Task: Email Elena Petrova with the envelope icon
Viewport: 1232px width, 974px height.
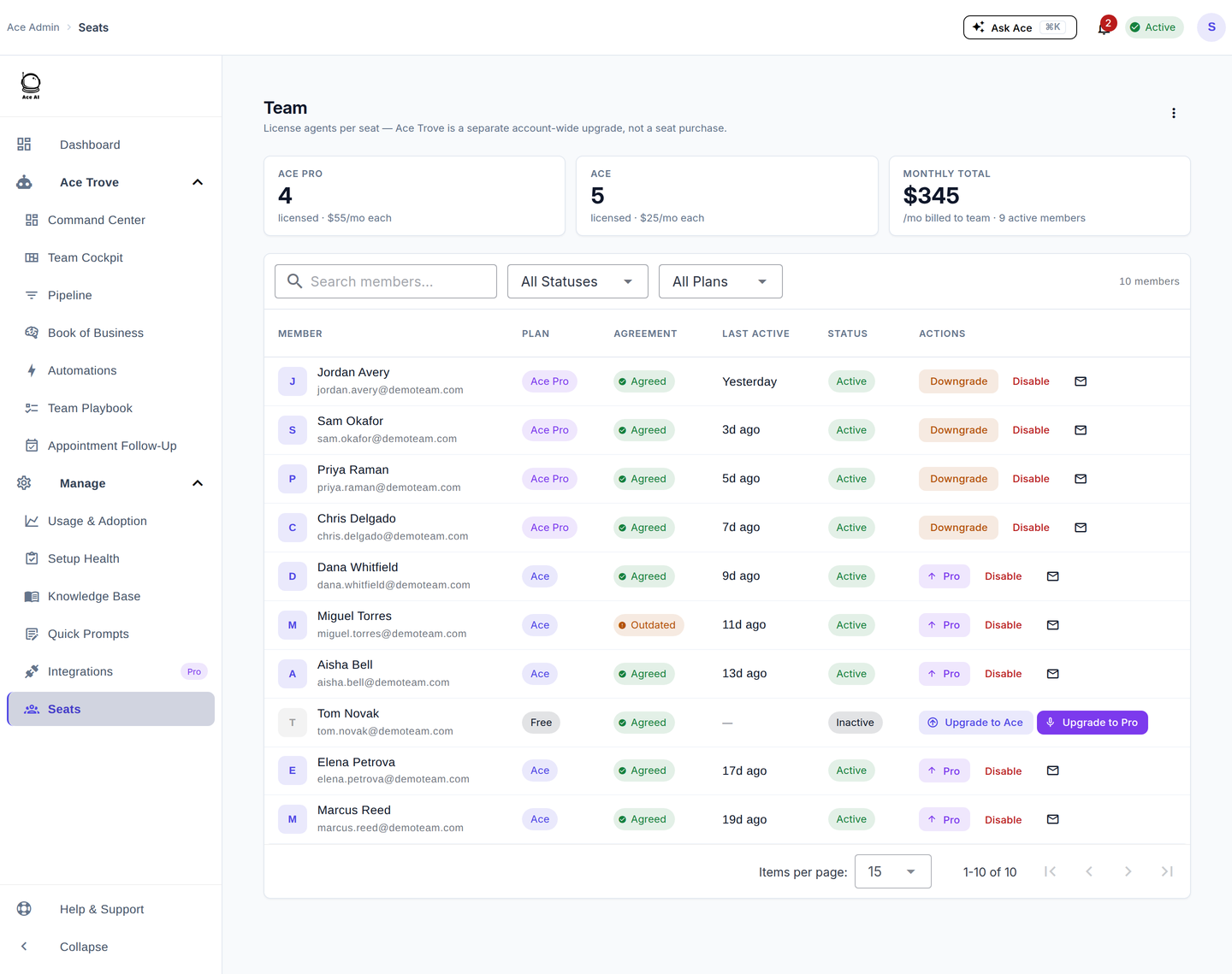Action: click(x=1053, y=770)
